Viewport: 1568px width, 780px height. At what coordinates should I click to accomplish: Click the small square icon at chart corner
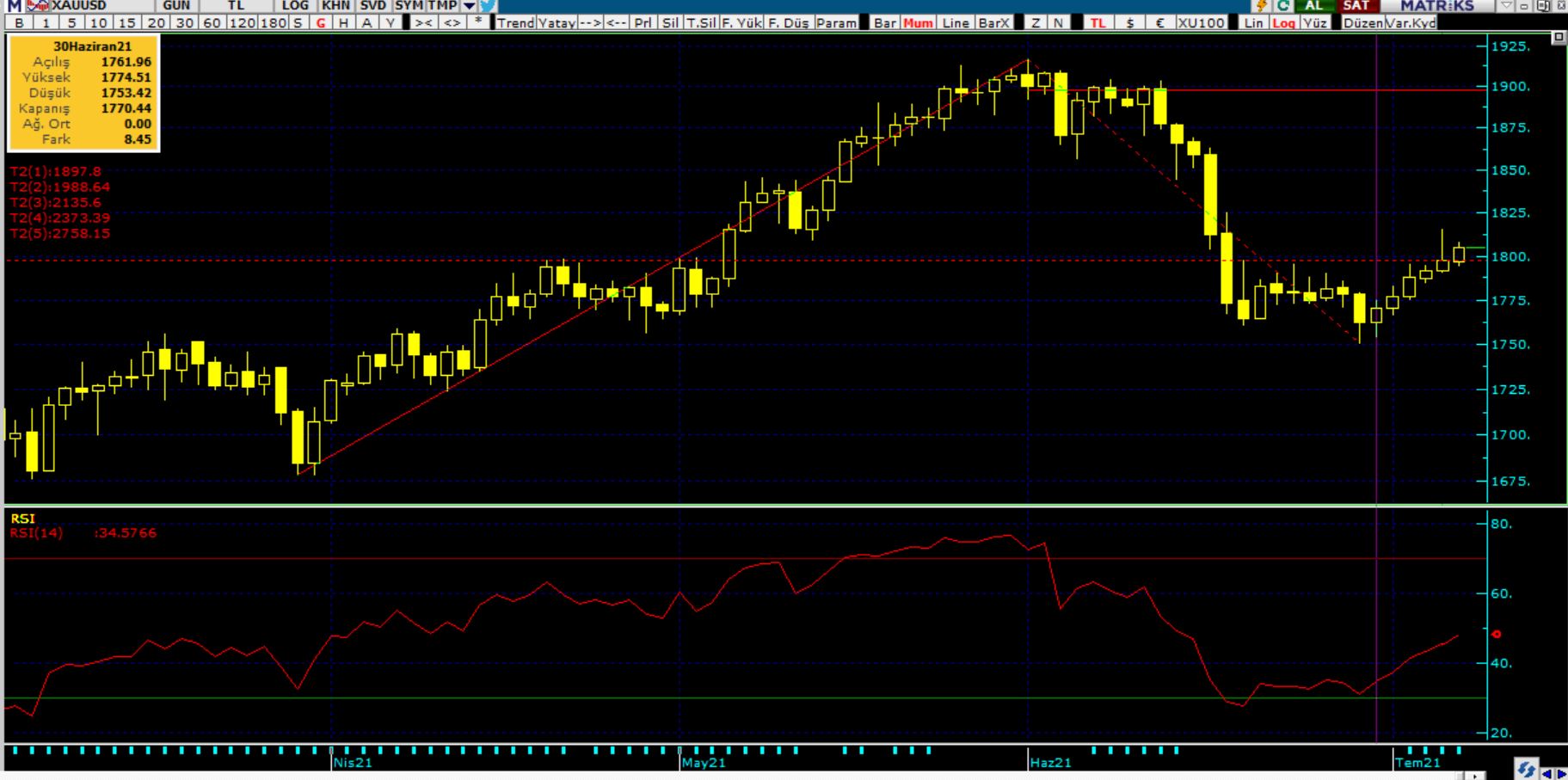tap(1559, 38)
